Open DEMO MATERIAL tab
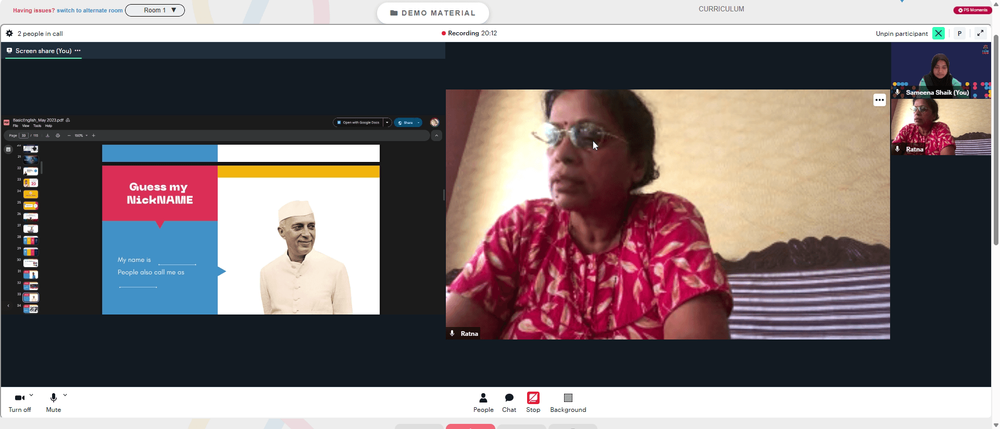This screenshot has height=429, width=1000. click(x=433, y=13)
